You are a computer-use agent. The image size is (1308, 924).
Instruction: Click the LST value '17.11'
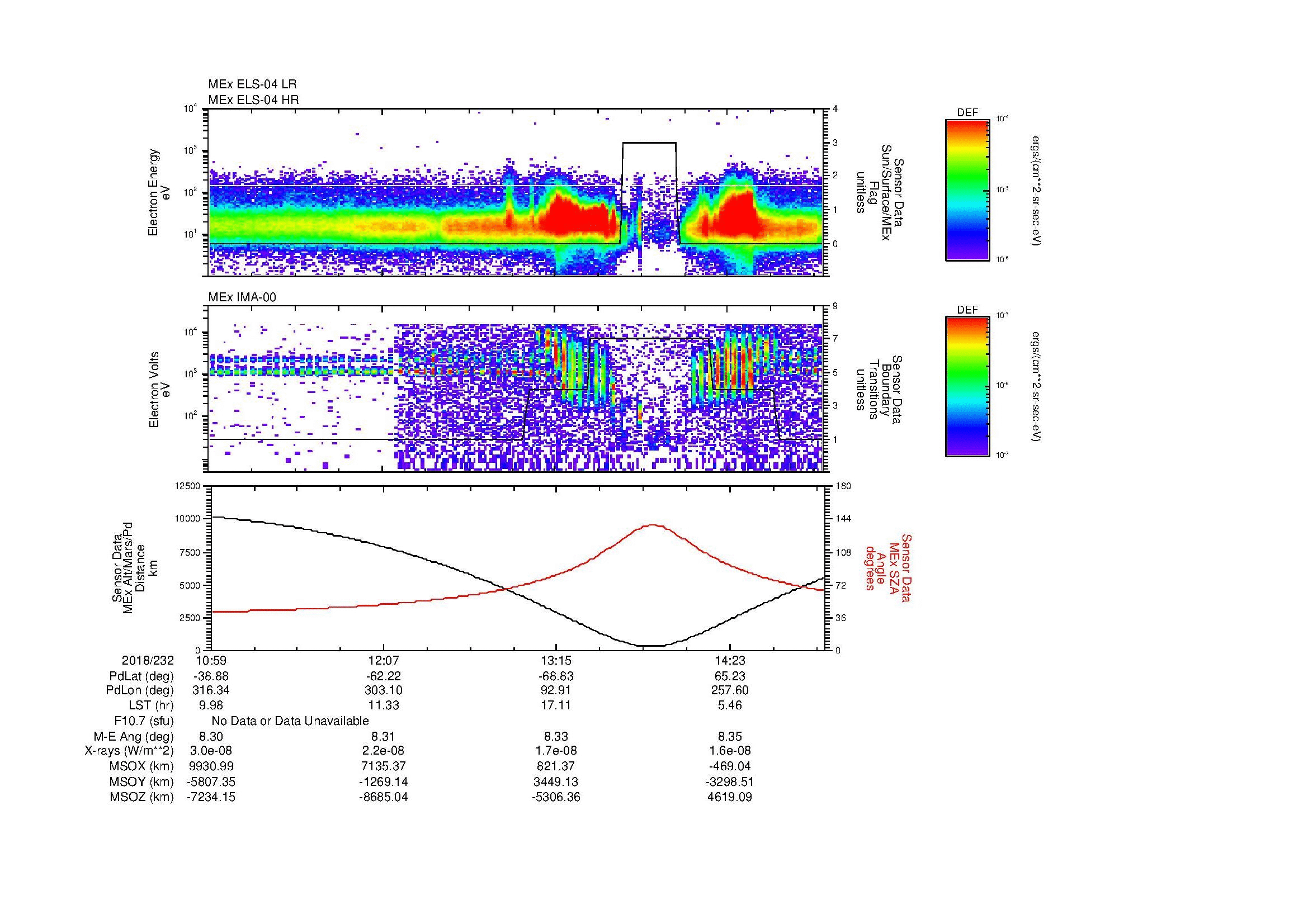(x=556, y=706)
